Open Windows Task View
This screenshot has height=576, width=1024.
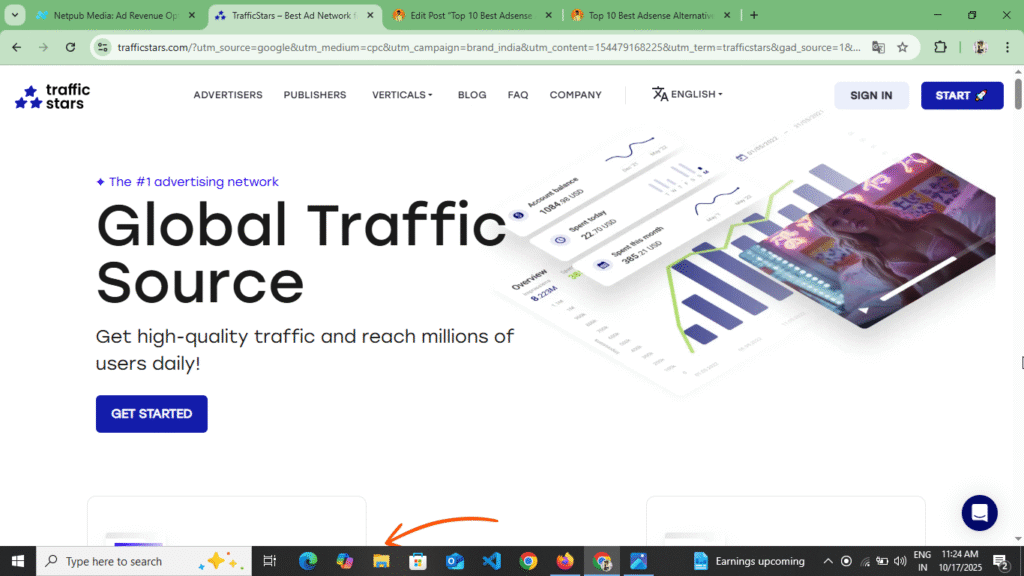tap(268, 561)
